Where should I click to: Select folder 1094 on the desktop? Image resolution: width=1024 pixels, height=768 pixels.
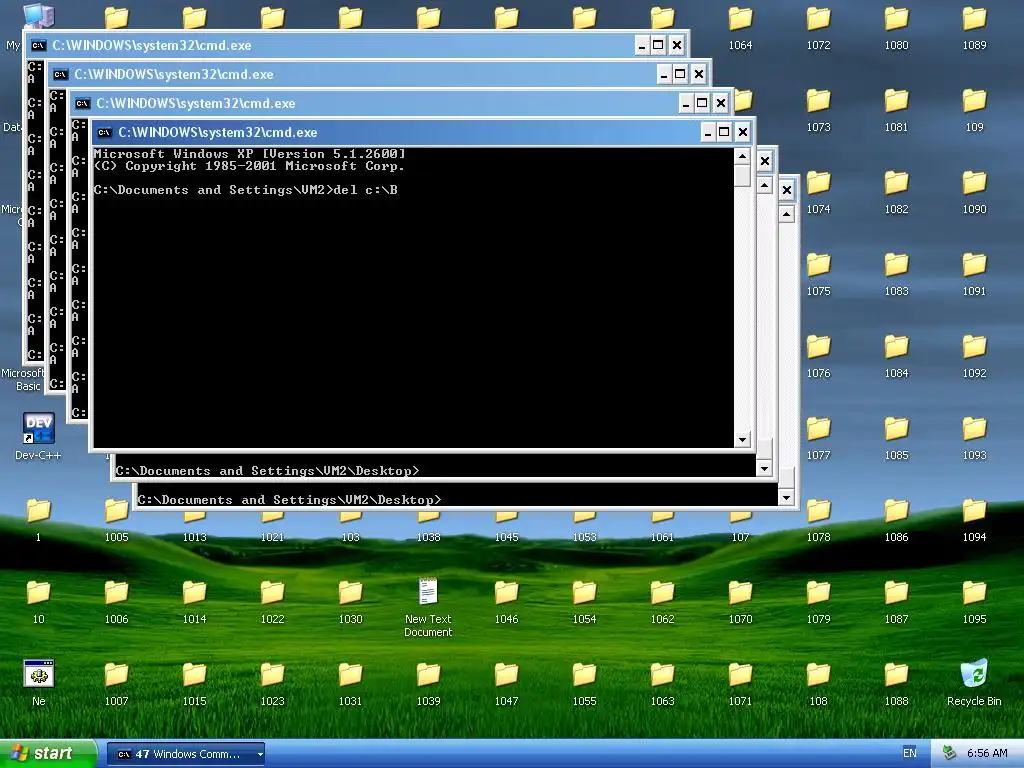tap(974, 520)
